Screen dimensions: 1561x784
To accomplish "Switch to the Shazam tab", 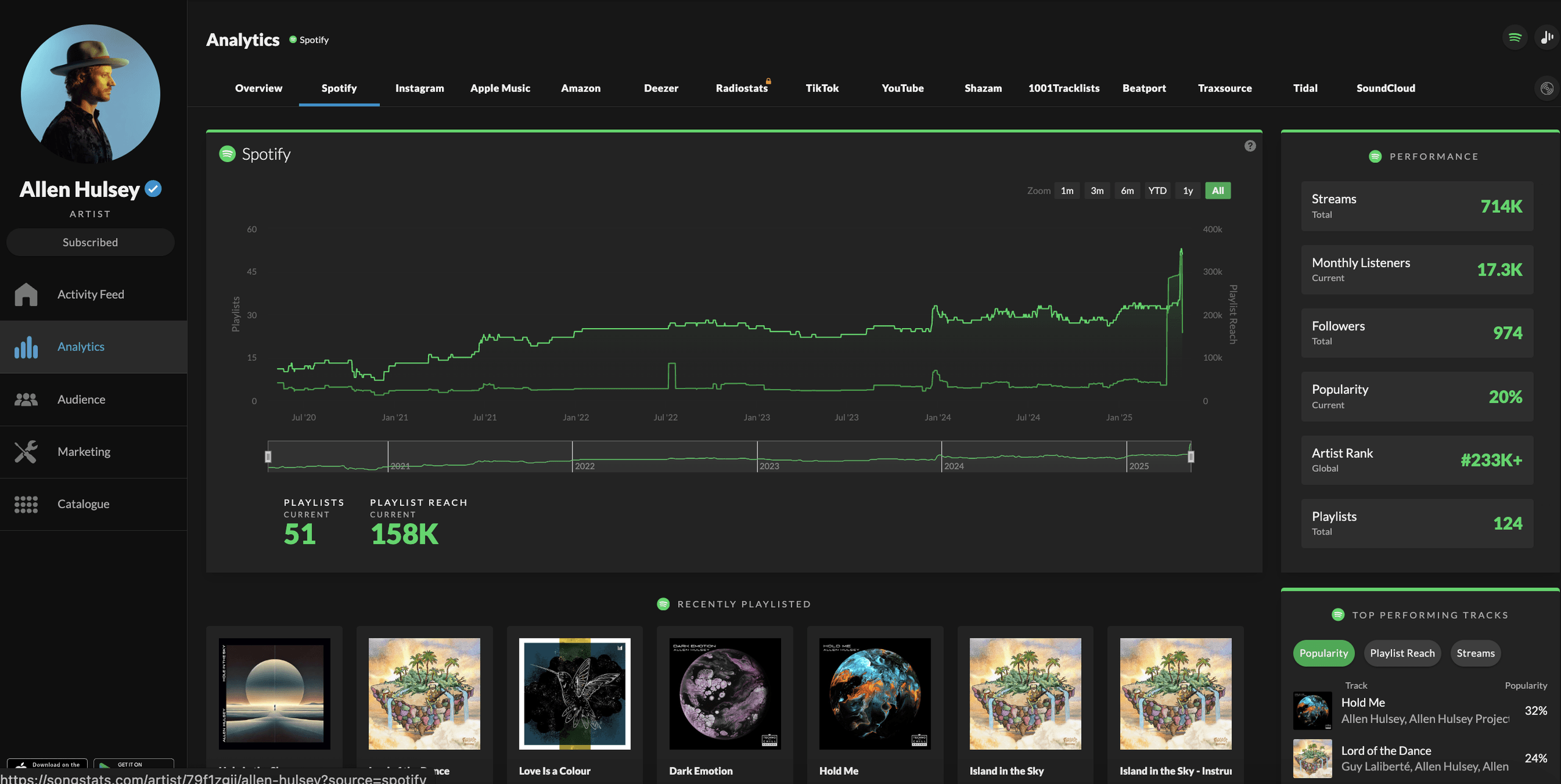I will [x=983, y=88].
